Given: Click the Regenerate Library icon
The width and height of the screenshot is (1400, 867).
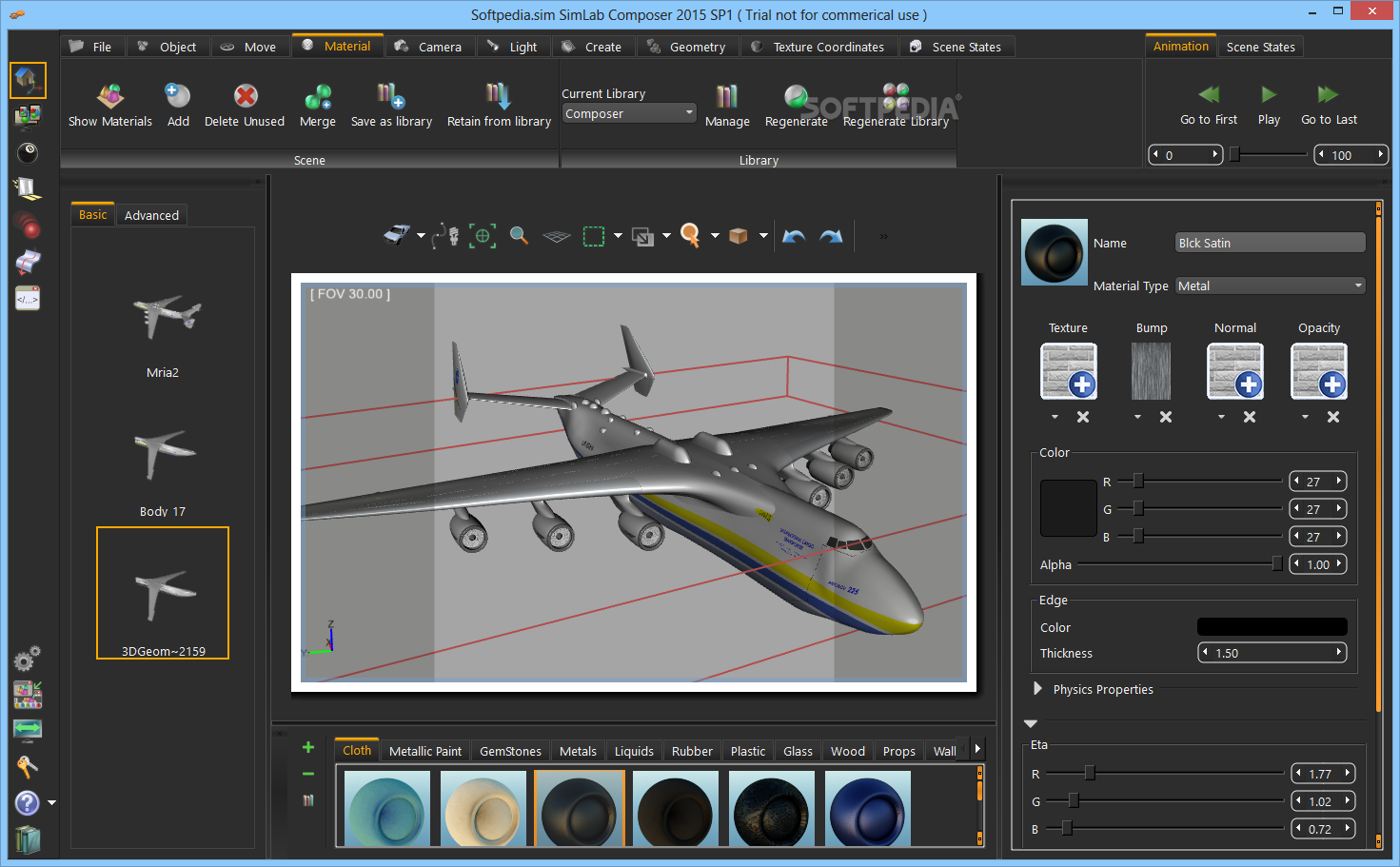Looking at the screenshot, I should (x=896, y=96).
